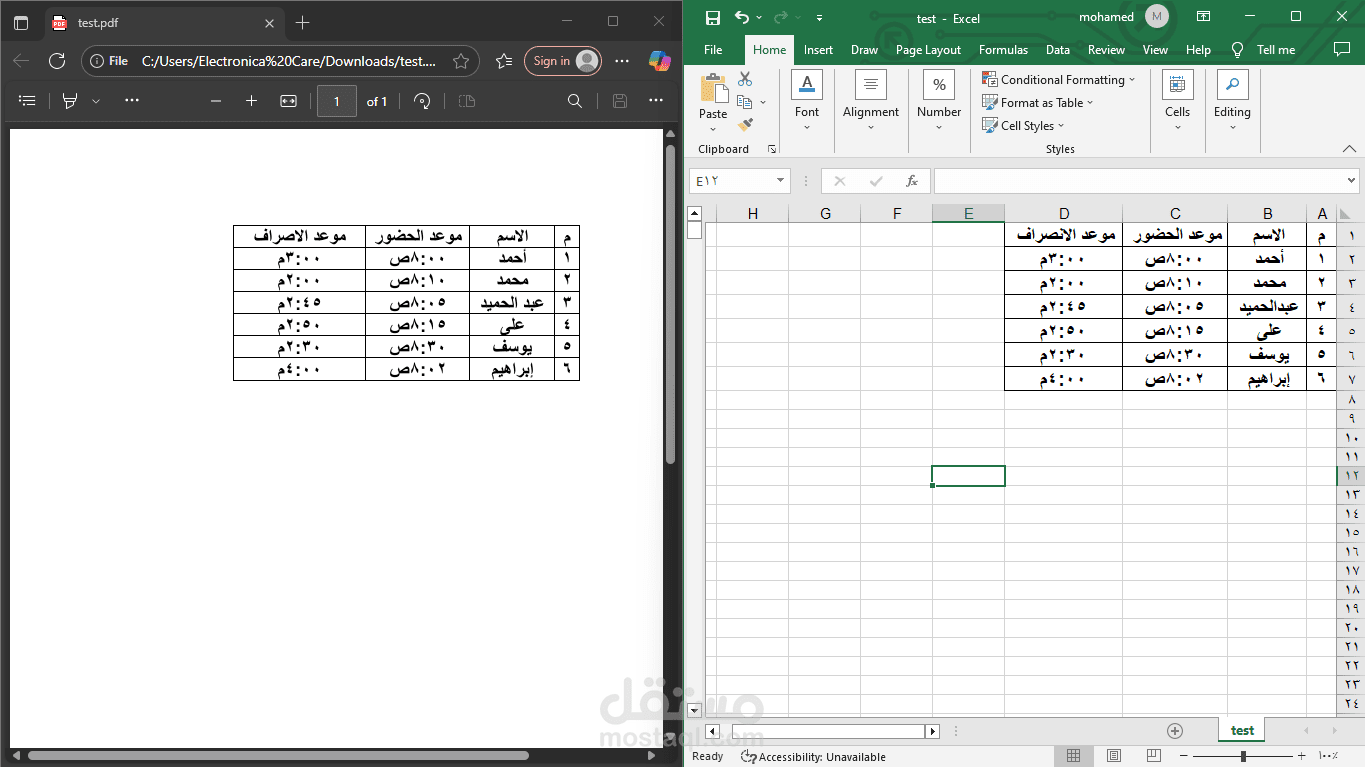Click the Excel zoom slider handle

(1242, 756)
